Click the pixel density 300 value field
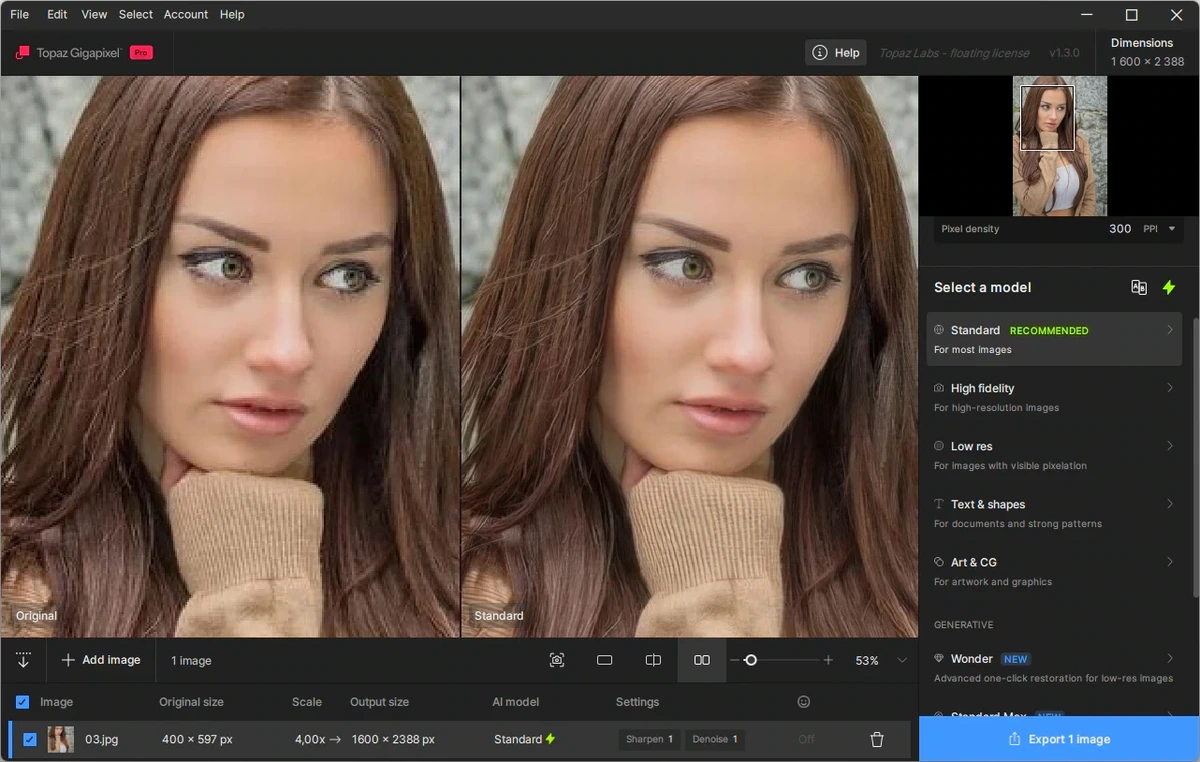The width and height of the screenshot is (1200, 762). (x=1120, y=229)
